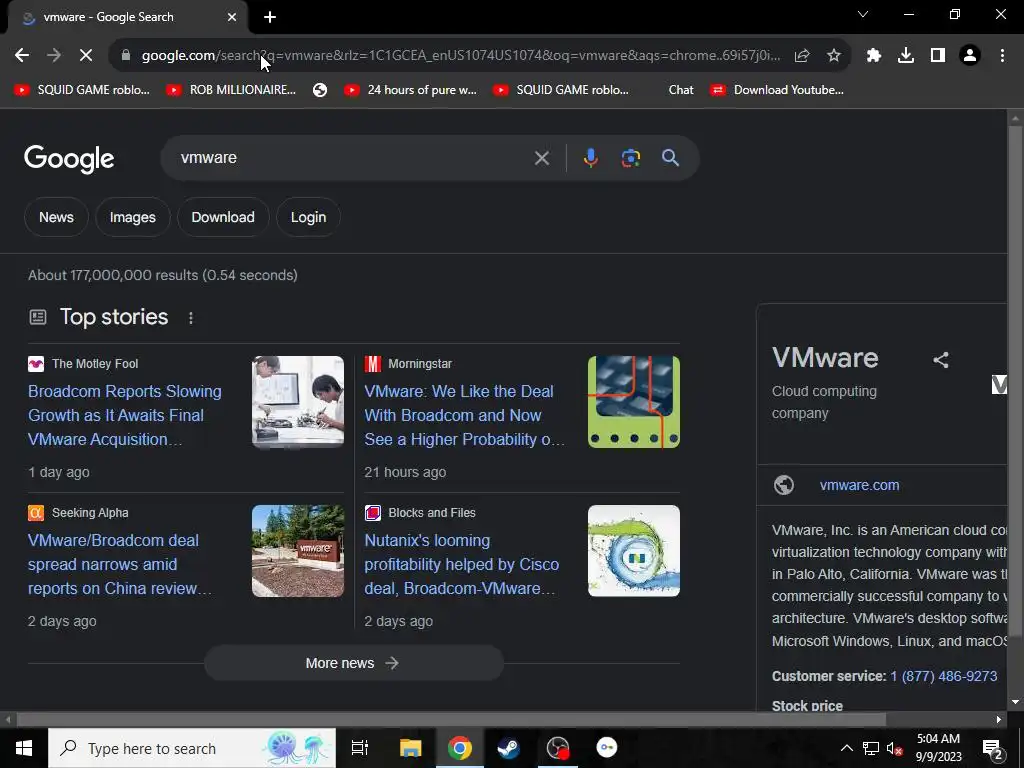The height and width of the screenshot is (768, 1024).
Task: Submit search with the magnifying glass icon
Action: [670, 158]
